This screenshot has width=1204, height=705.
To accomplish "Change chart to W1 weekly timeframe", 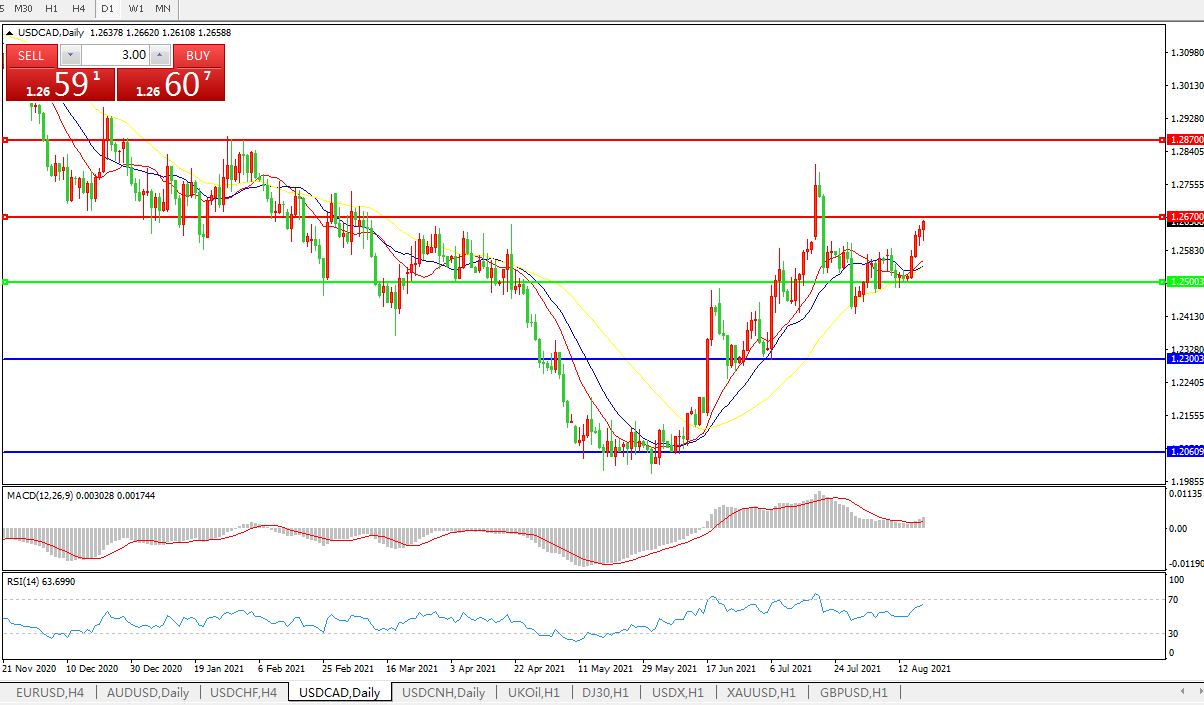I will pos(136,8).
